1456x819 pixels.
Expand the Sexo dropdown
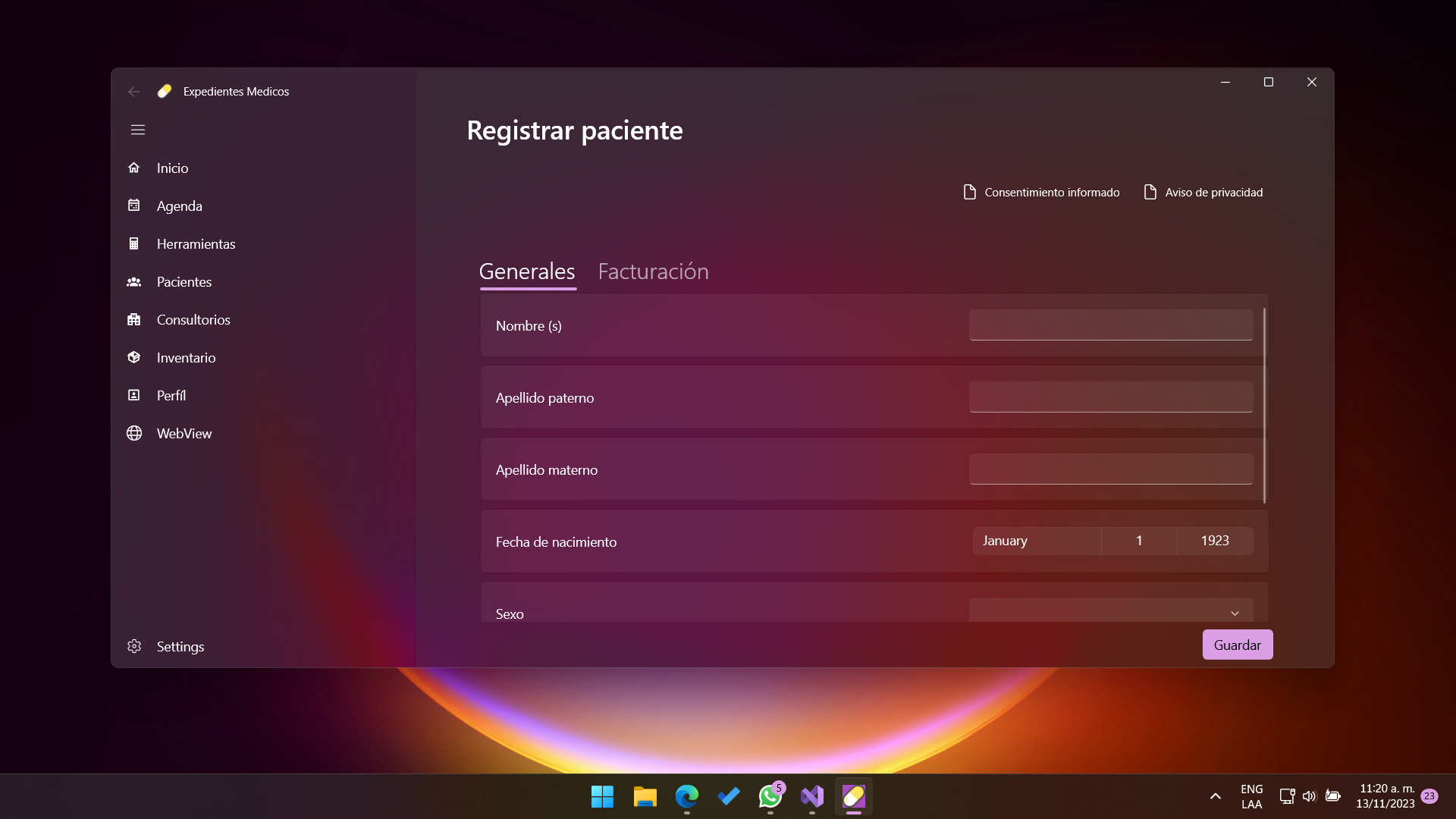(x=1110, y=611)
